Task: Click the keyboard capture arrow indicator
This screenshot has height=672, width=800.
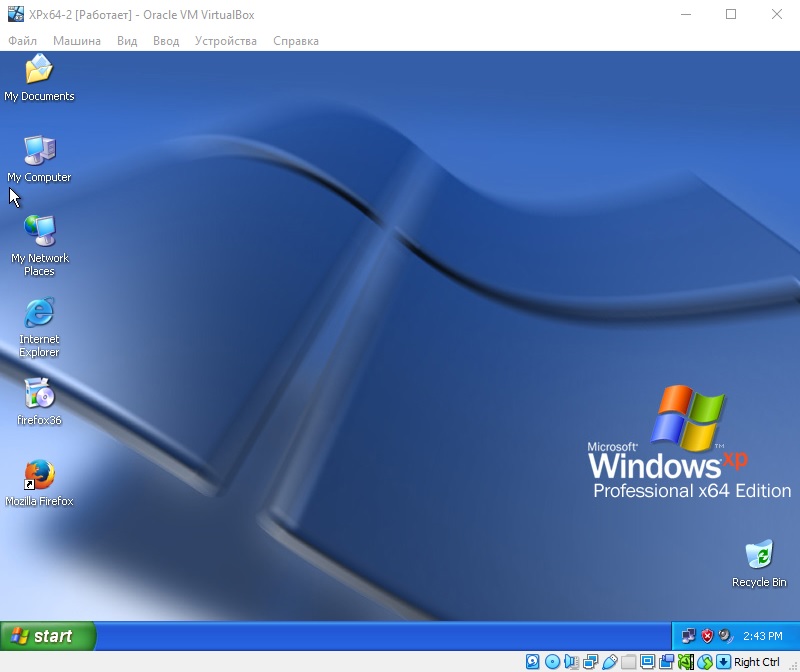Action: coord(723,662)
